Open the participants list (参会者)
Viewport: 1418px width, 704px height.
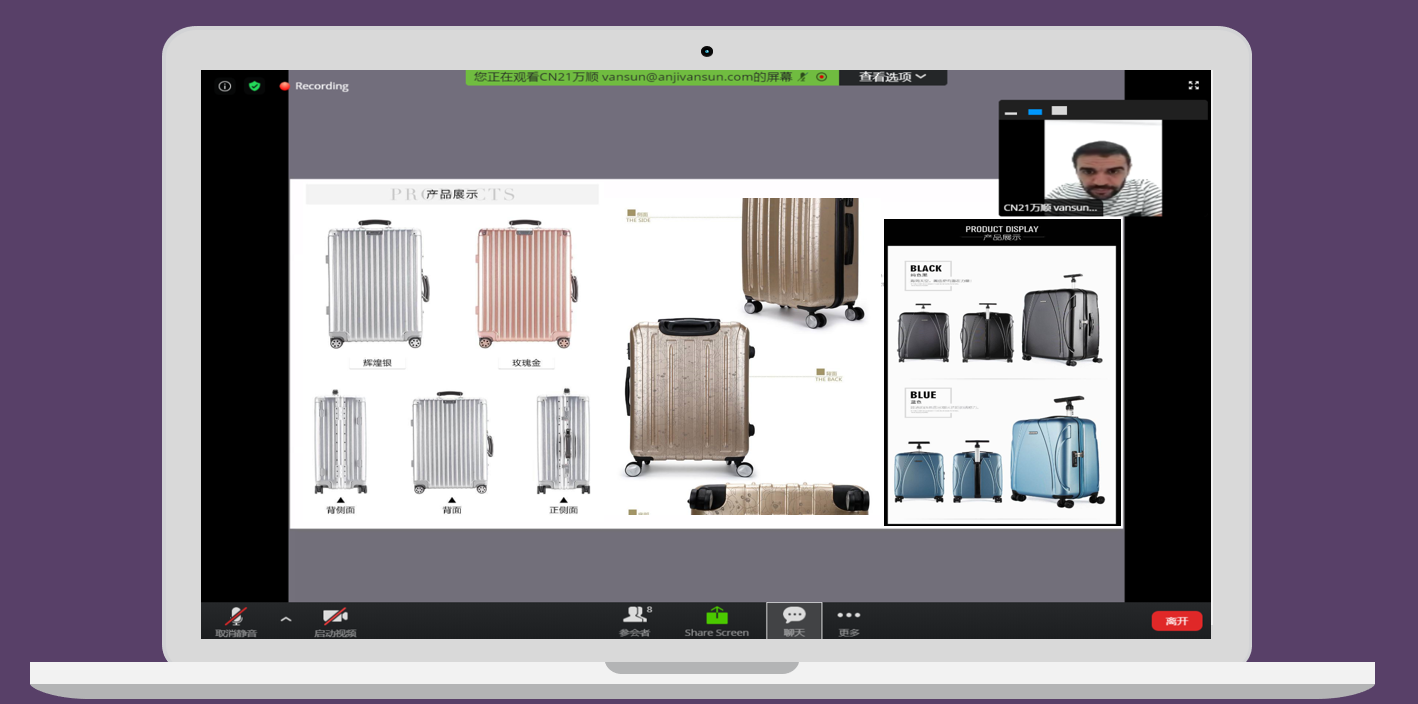click(634, 621)
